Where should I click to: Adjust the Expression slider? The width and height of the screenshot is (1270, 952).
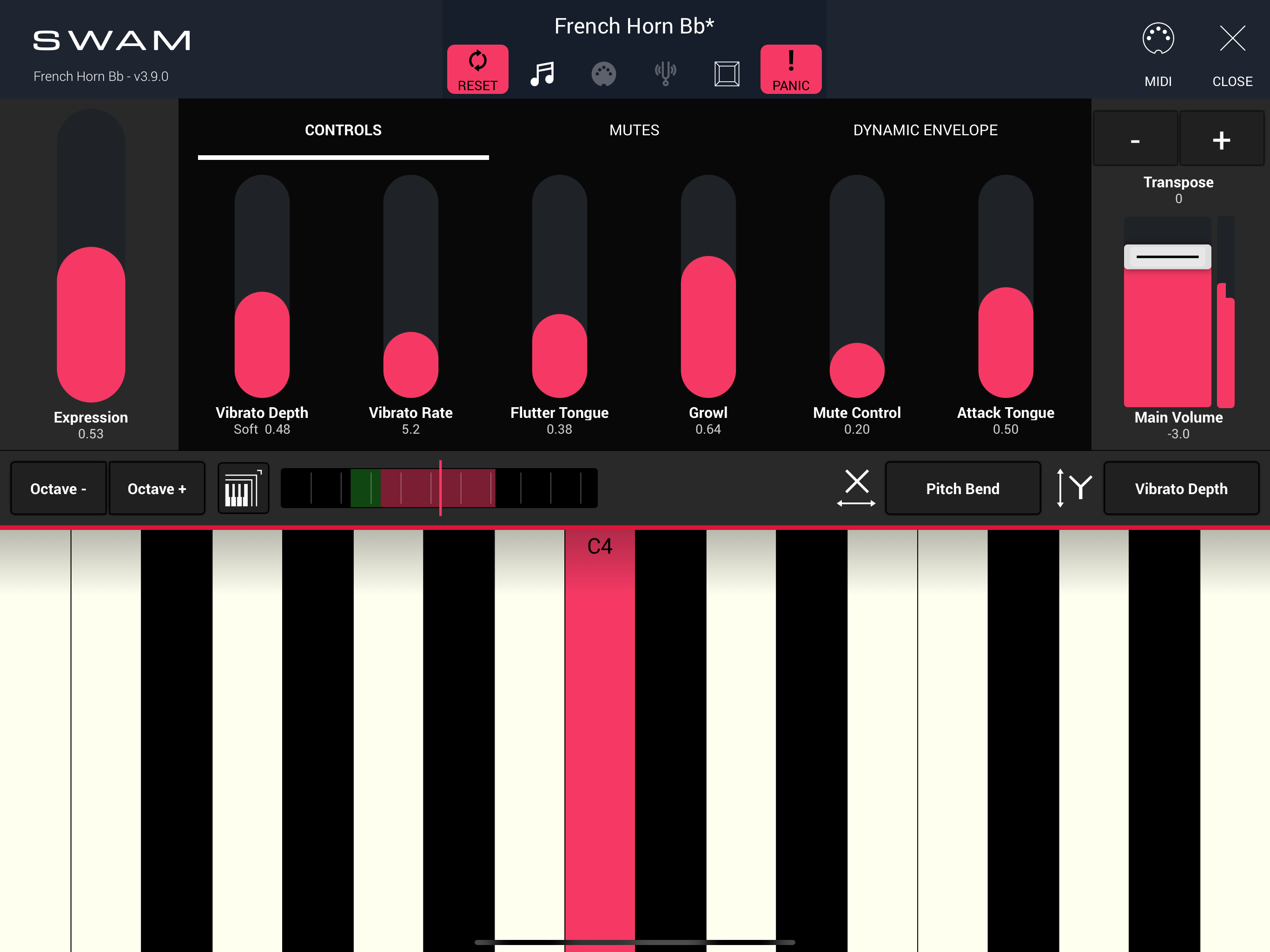click(x=91, y=256)
